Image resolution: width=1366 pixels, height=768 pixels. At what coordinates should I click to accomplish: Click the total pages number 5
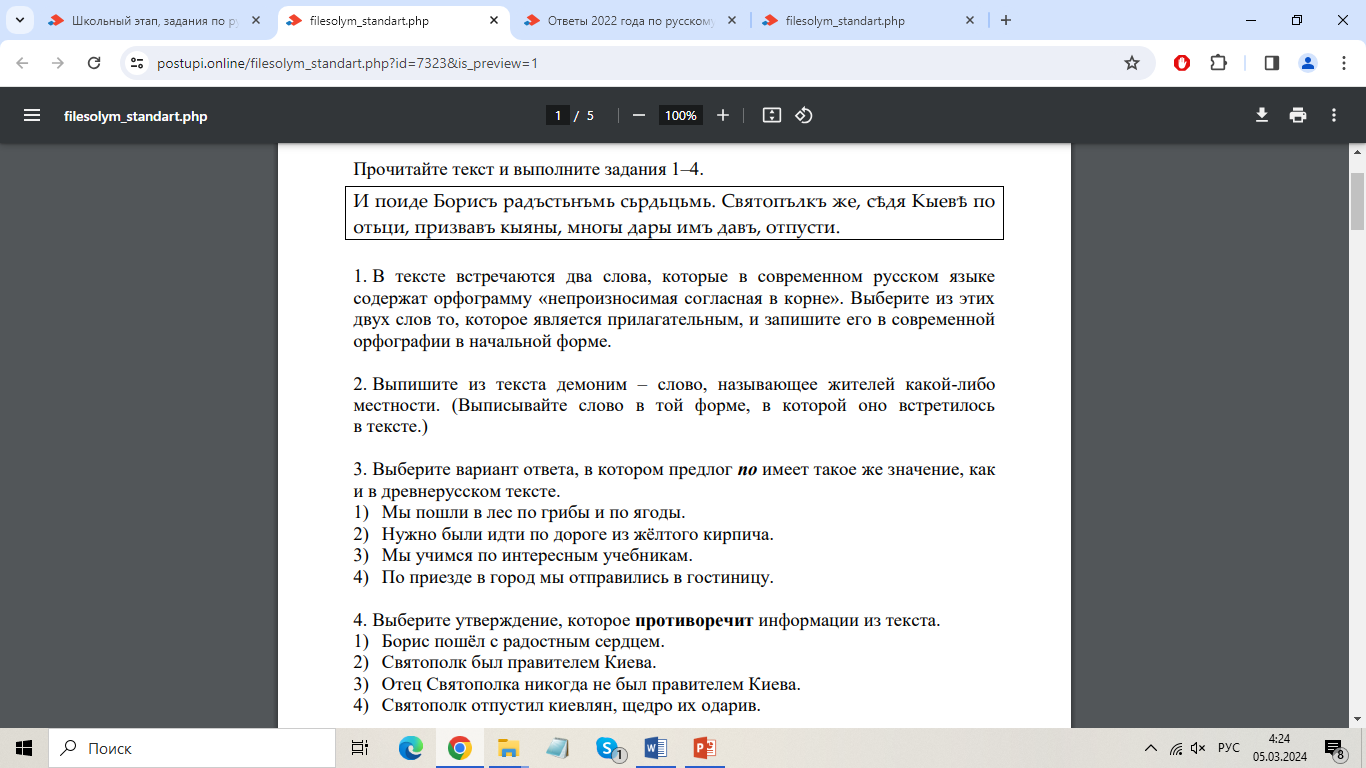coord(591,116)
